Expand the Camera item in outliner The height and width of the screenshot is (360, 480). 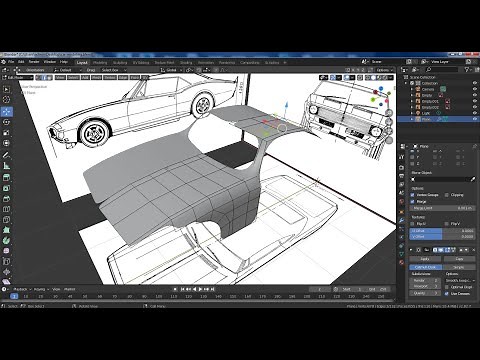(412, 89)
